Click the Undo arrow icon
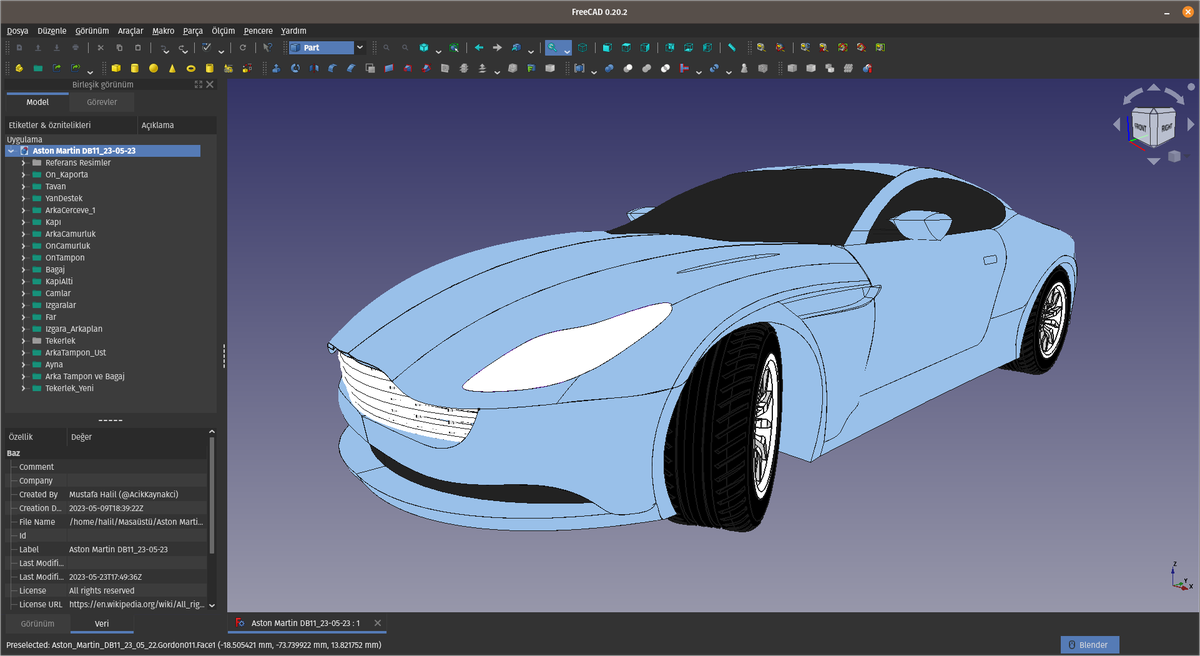This screenshot has width=1200, height=656. click(164, 47)
